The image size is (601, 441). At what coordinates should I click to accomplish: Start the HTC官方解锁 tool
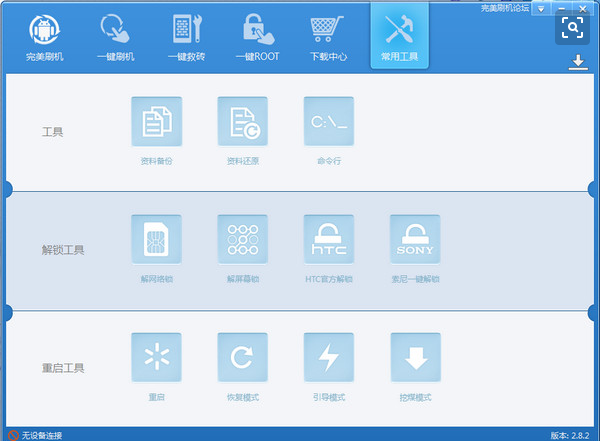coord(329,239)
